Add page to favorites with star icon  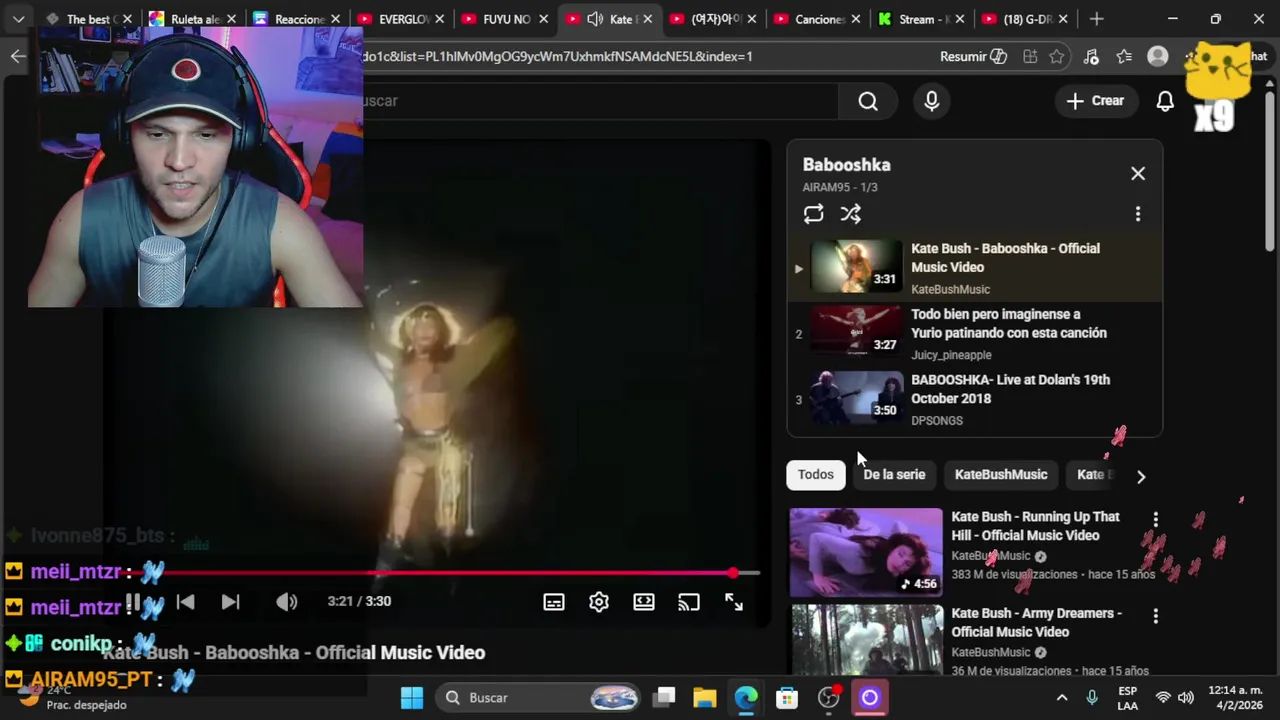pyautogui.click(x=1057, y=57)
